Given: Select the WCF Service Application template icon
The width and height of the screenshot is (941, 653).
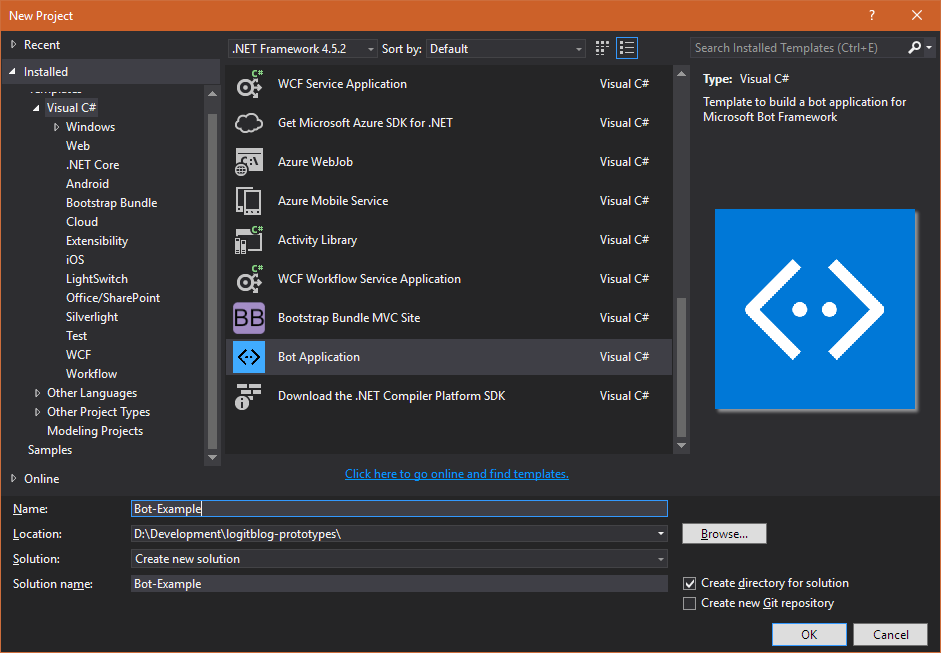Looking at the screenshot, I should click(248, 84).
